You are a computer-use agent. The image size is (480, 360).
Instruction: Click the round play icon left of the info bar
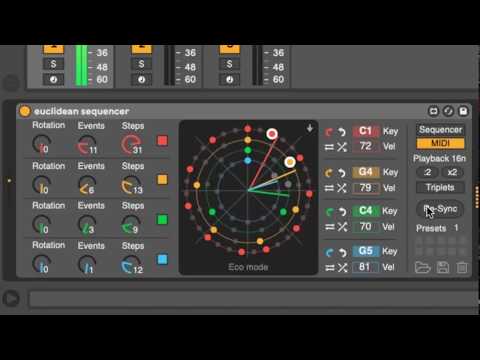(11, 298)
